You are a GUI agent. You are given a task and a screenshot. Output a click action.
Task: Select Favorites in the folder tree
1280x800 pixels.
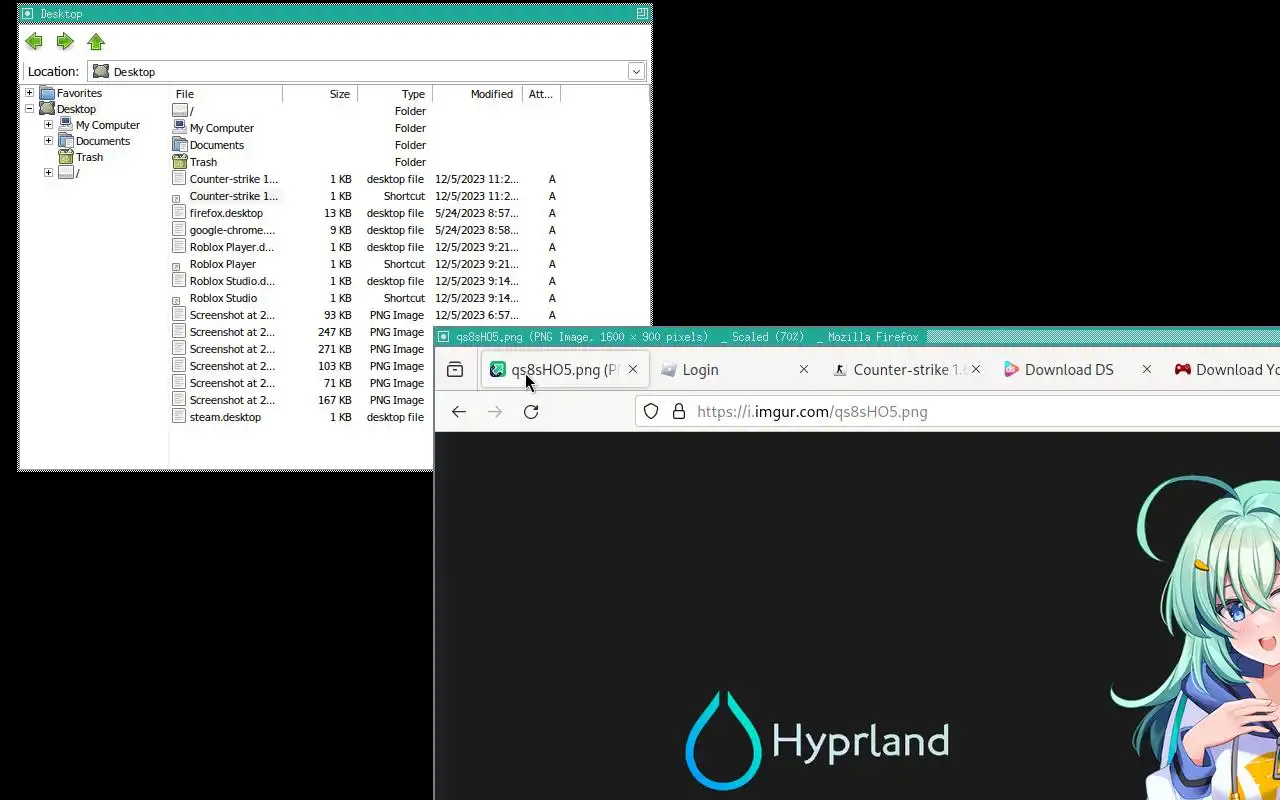point(79,93)
